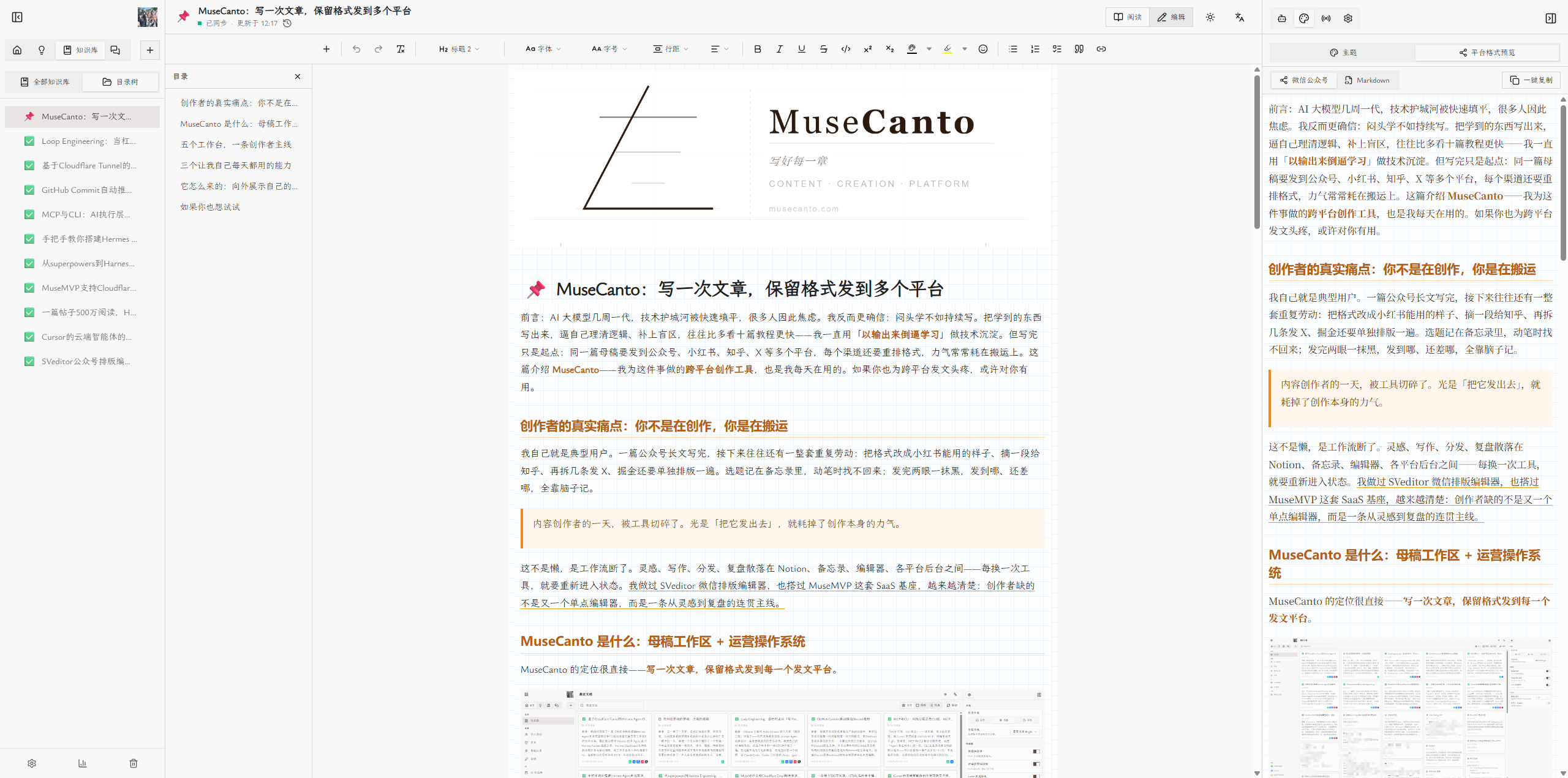This screenshot has width=1568, height=778.
Task: Underline the selected text
Action: [802, 49]
